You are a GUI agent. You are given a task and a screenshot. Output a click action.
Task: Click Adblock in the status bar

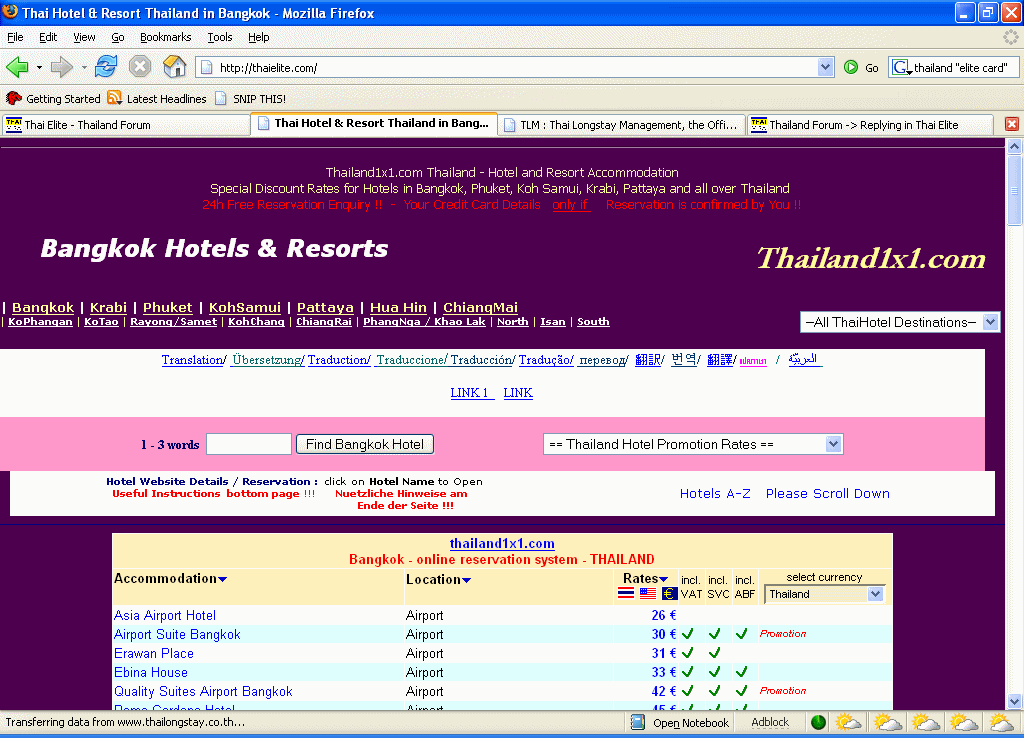pos(770,722)
